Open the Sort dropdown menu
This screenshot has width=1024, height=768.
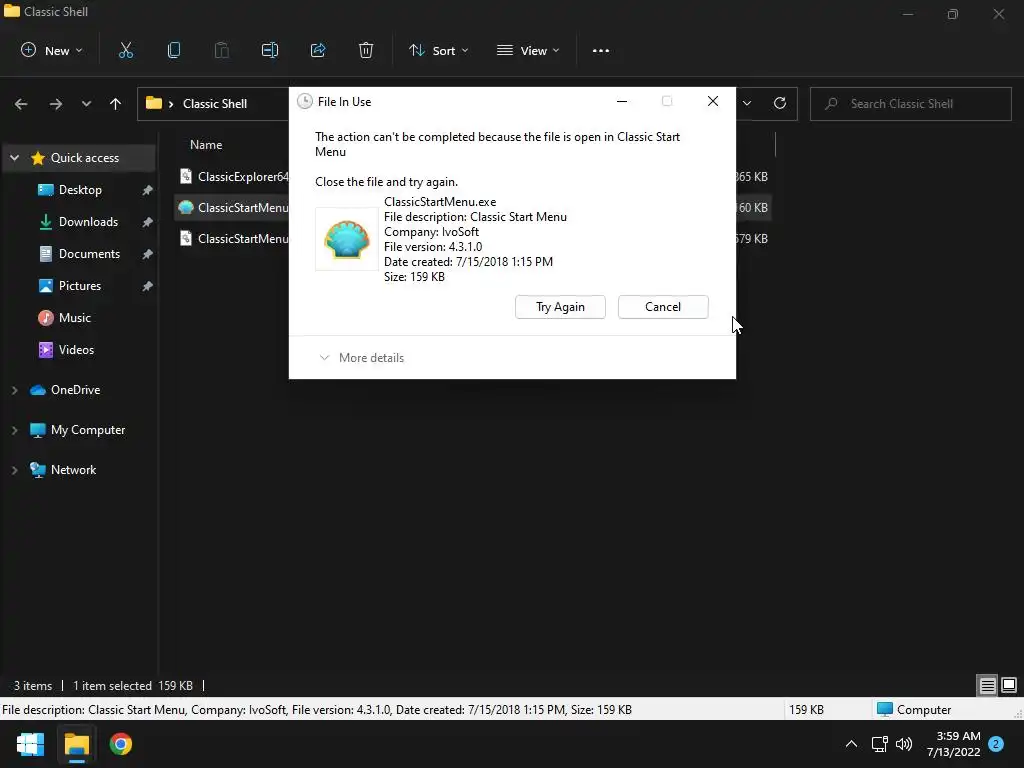pyautogui.click(x=438, y=50)
